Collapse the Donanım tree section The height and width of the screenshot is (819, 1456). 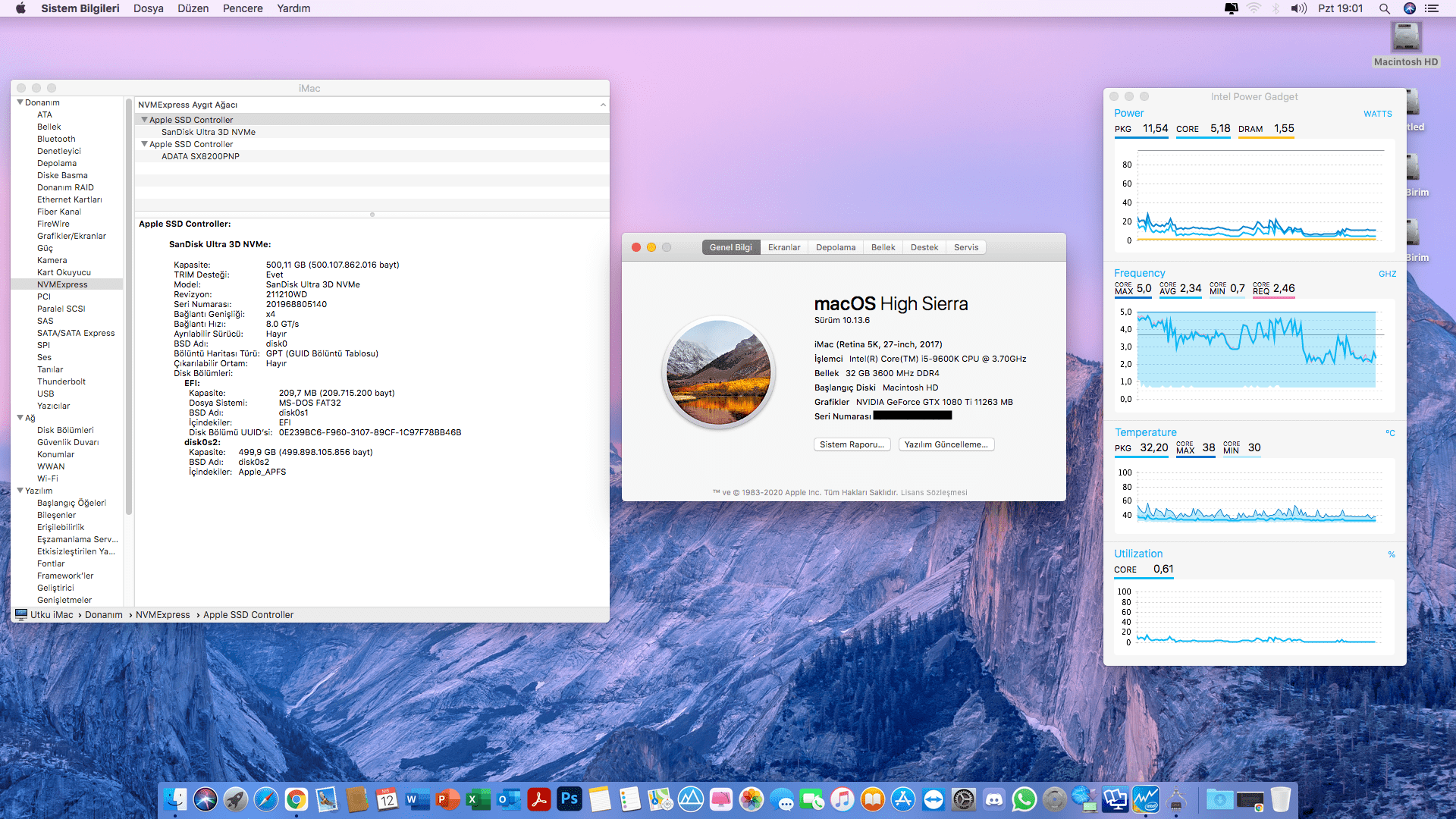20,102
